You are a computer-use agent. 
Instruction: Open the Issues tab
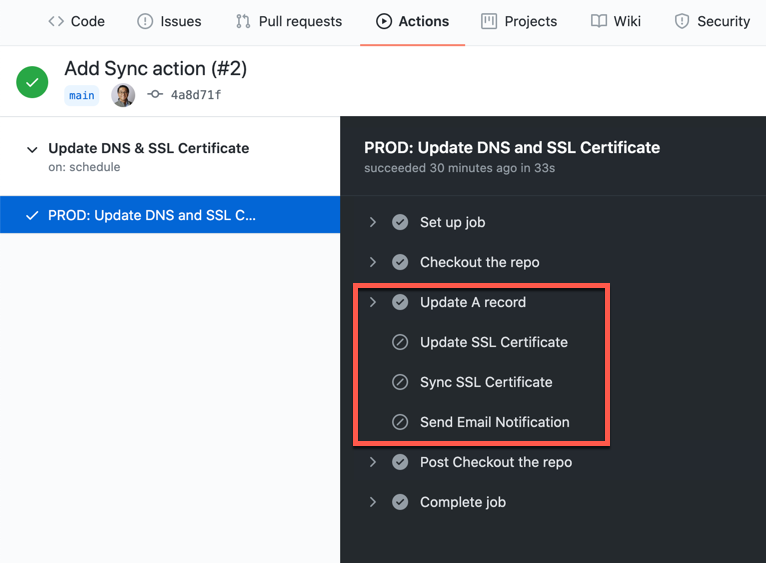(x=169, y=22)
